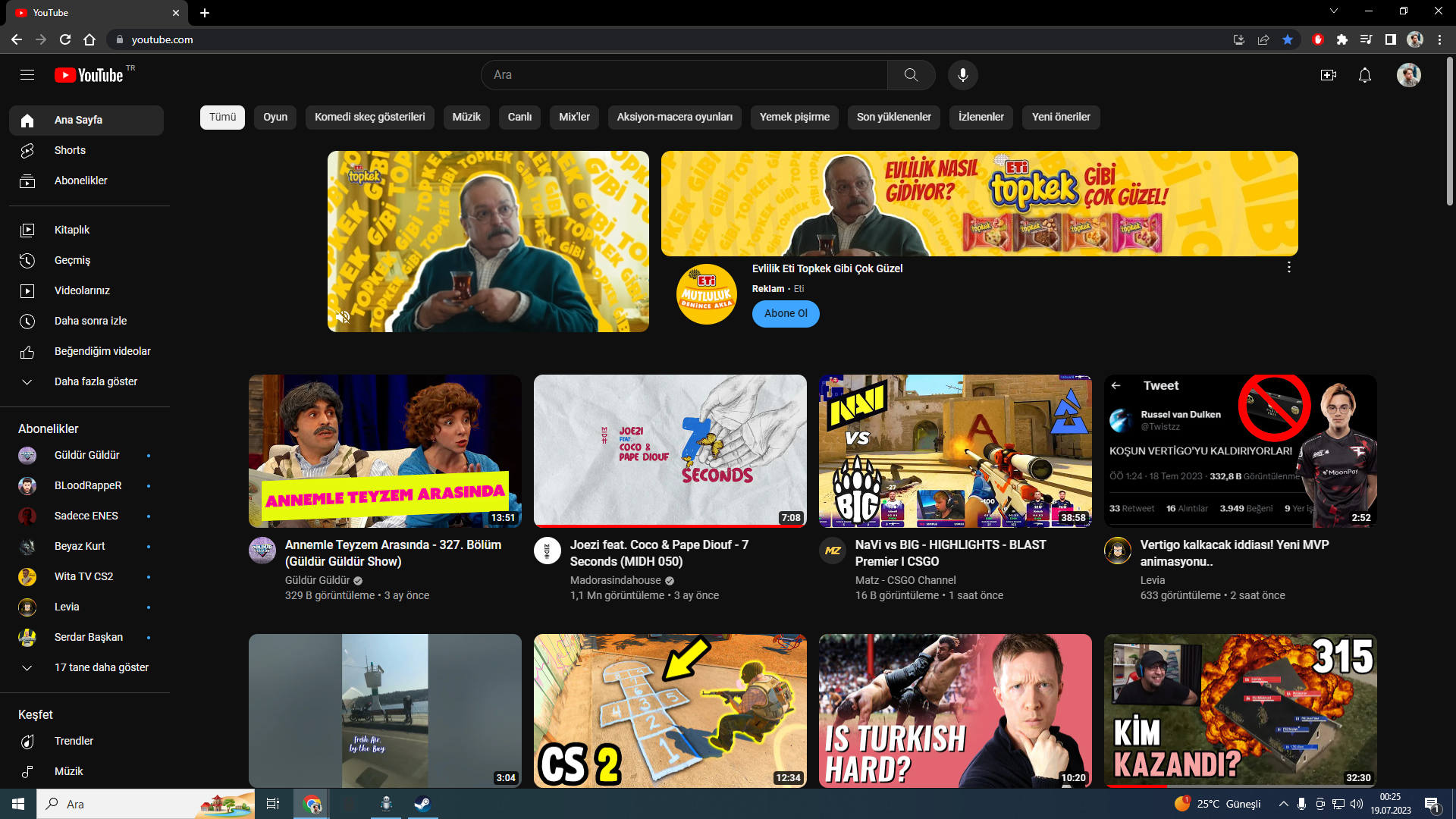1456x819 pixels.
Task: Click the YouTube logo
Action: [x=89, y=75]
